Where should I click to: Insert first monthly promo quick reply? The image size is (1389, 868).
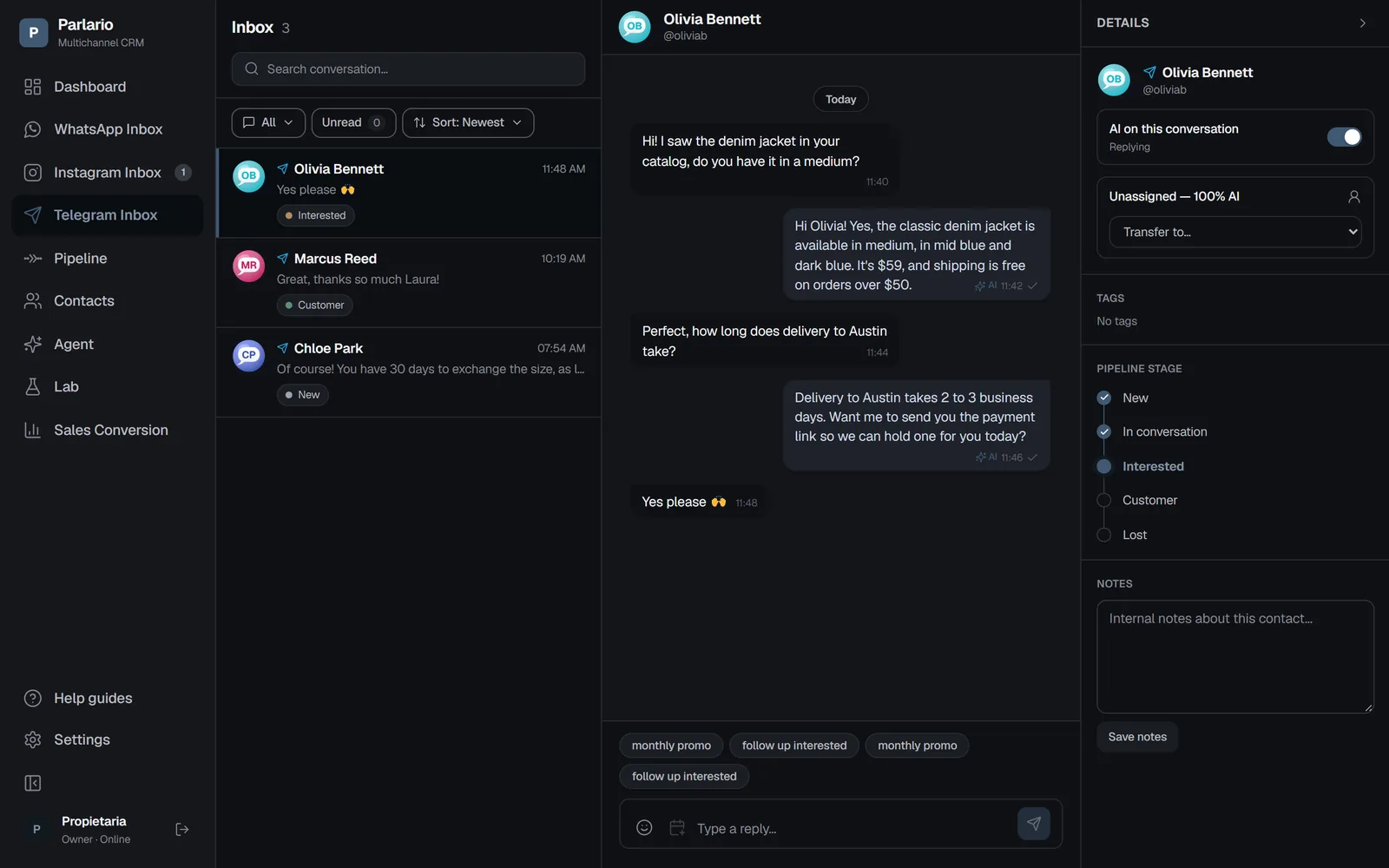671,746
